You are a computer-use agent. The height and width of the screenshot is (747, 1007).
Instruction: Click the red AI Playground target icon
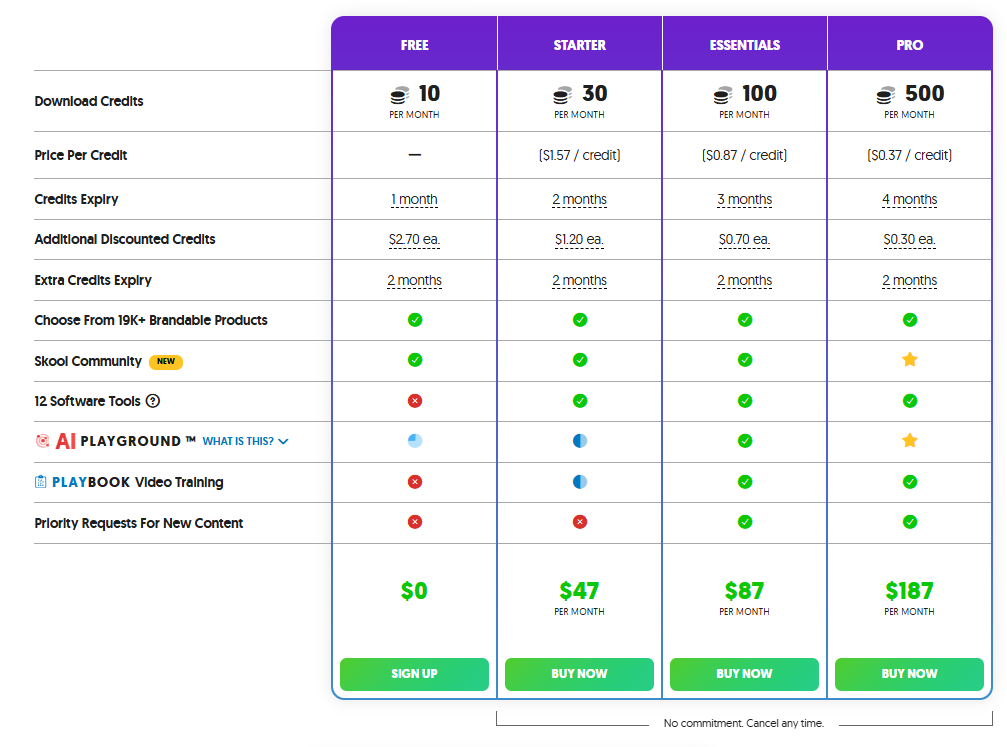pos(42,441)
